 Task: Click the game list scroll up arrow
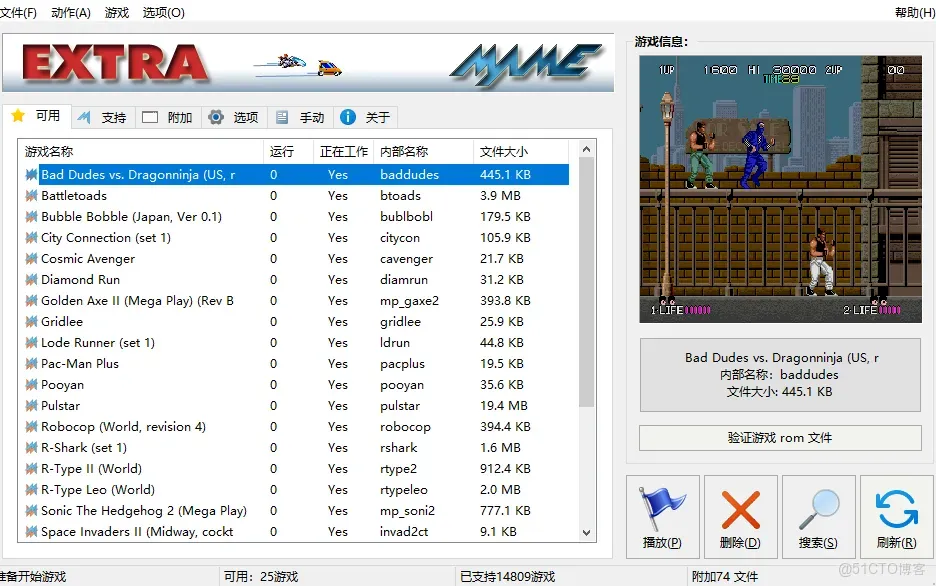point(586,149)
